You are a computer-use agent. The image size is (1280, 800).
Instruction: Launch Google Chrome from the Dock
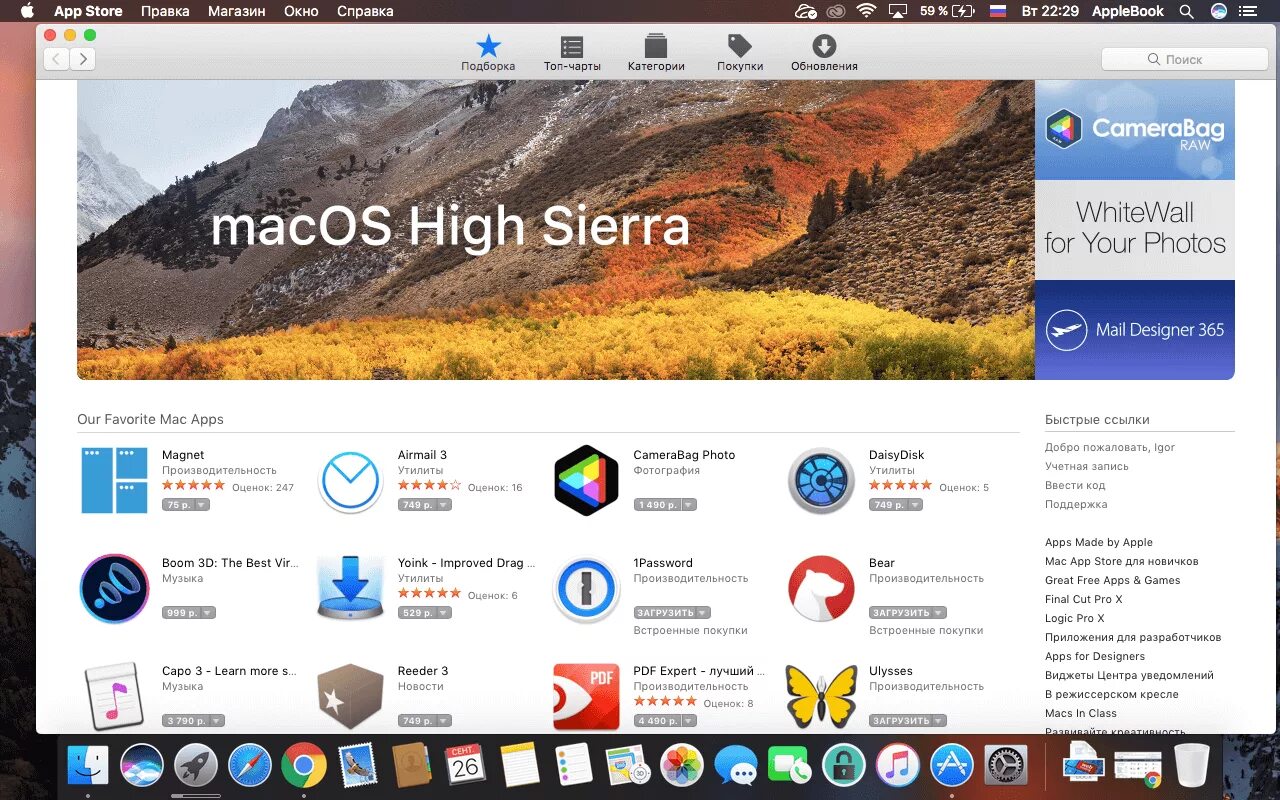pos(304,767)
